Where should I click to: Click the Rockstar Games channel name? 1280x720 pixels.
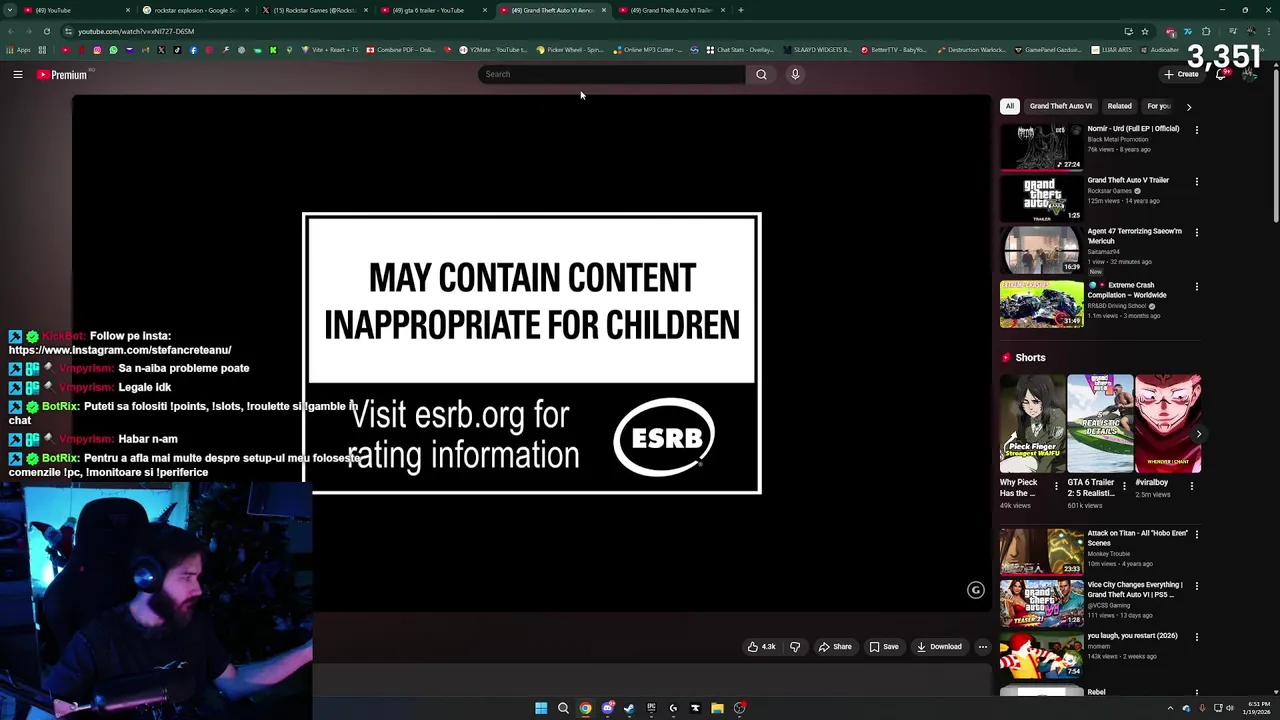click(1109, 191)
